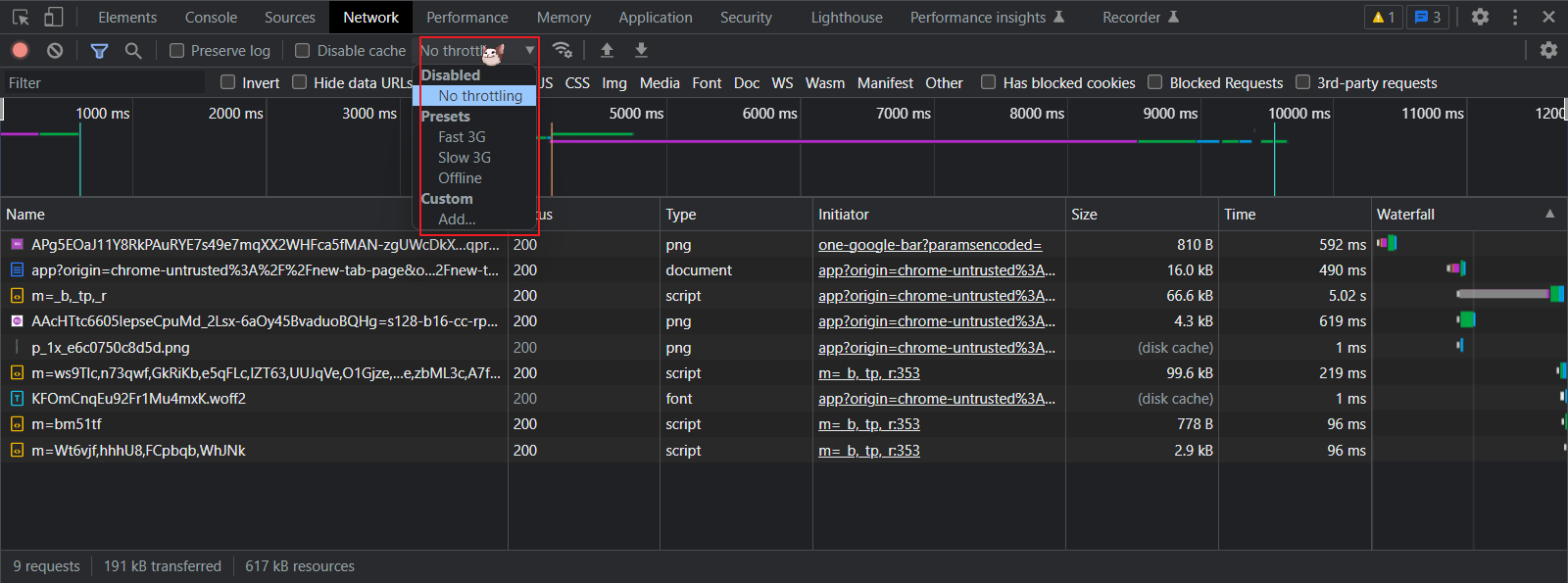Open network search with magnifier icon
This screenshot has height=583, width=1568.
pos(133,50)
